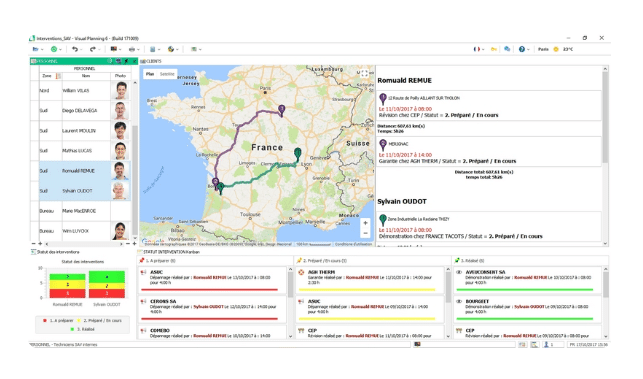This screenshot has width=643, height=379.
Task: Click the Sylvain OUDOT heading in details panel
Action: (402, 201)
